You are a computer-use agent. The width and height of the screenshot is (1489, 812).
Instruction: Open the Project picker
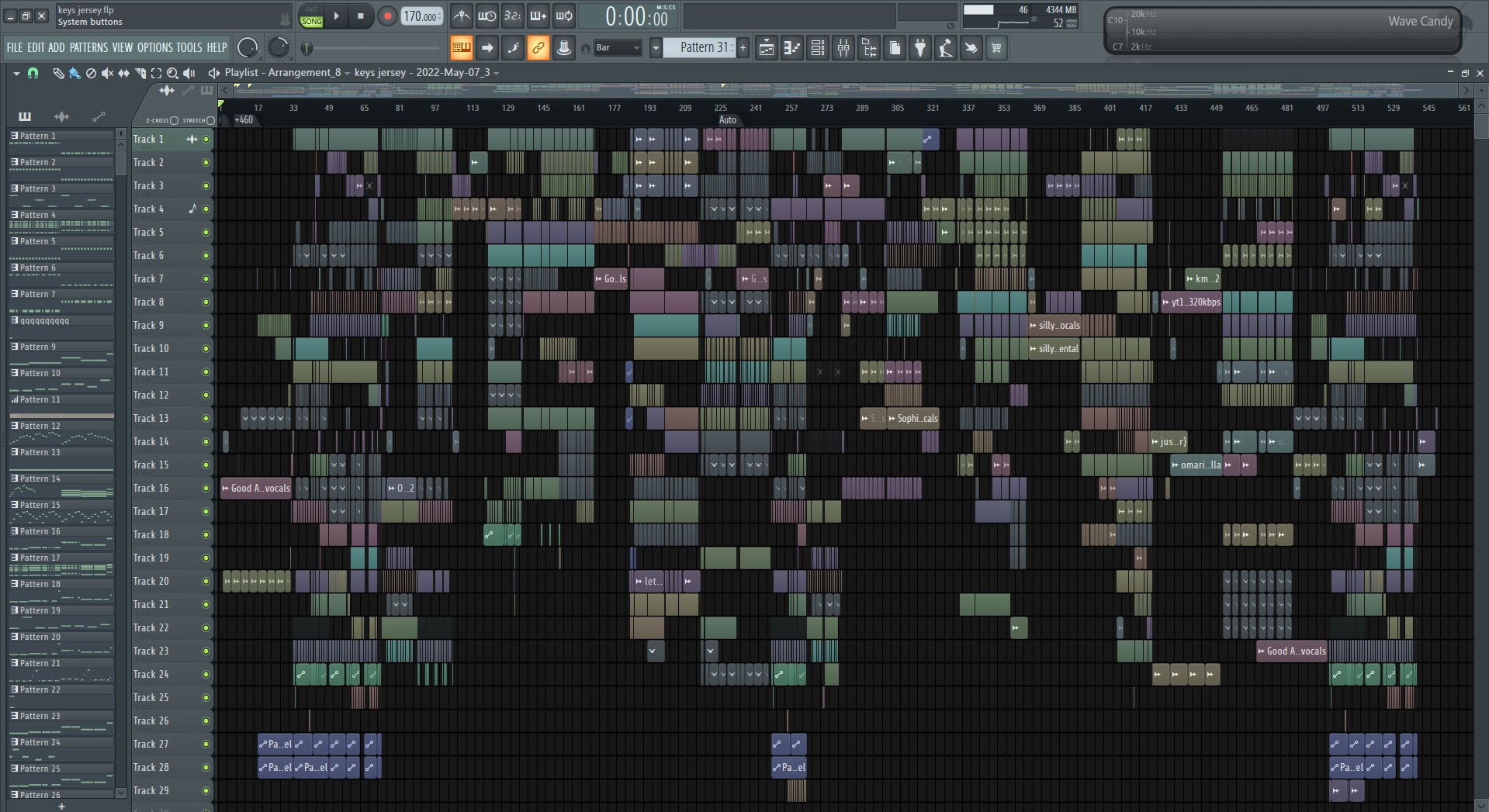click(x=895, y=48)
